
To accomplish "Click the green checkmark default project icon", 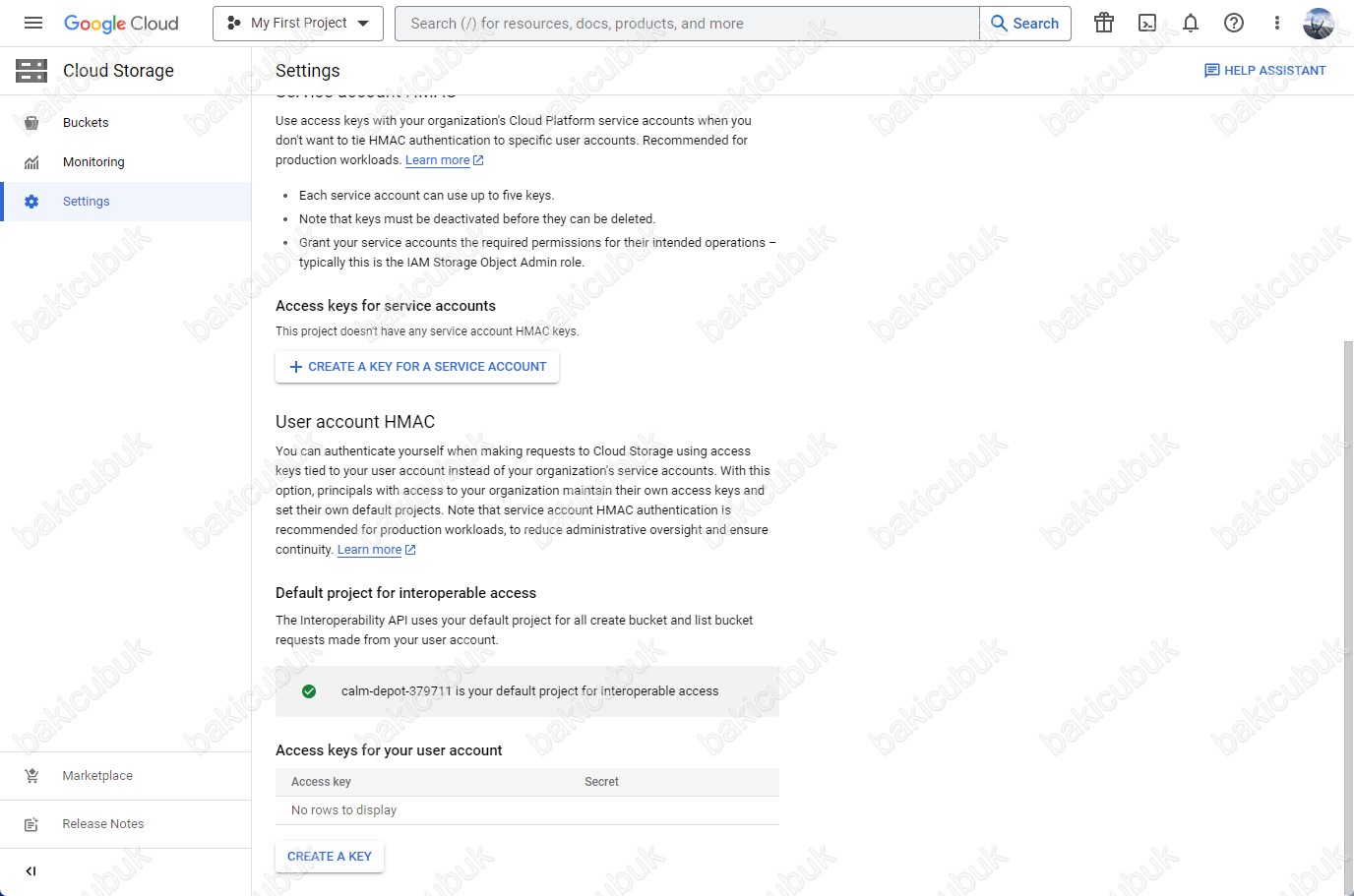I will (x=309, y=691).
